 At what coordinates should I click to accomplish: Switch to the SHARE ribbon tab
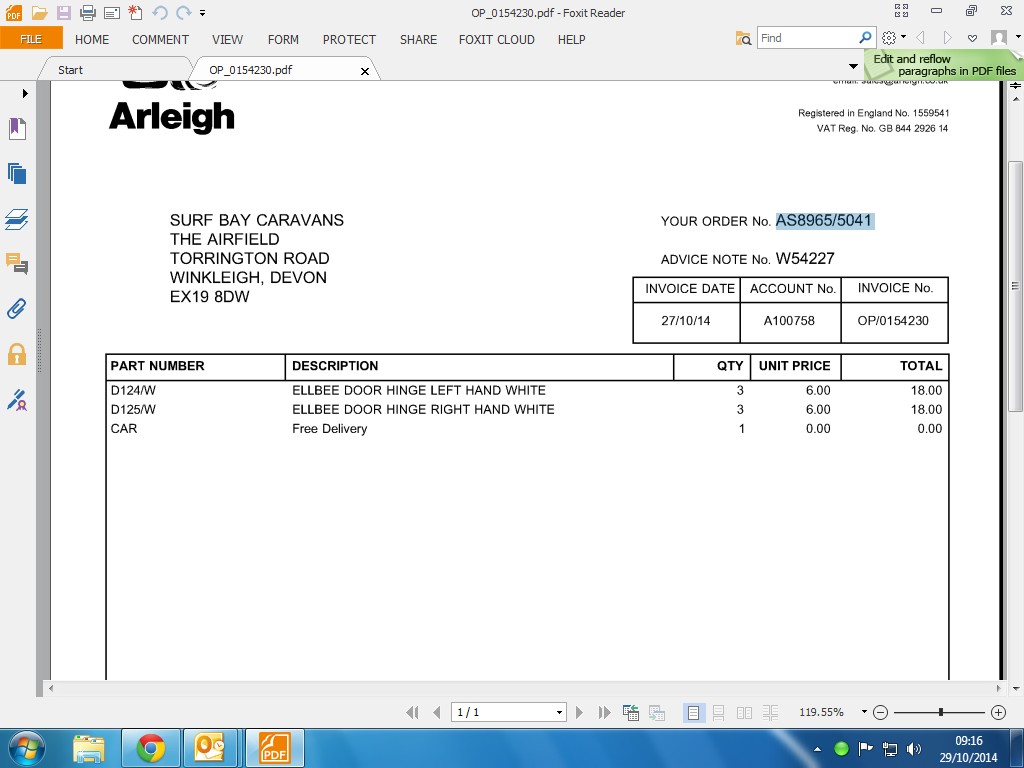[x=419, y=39]
